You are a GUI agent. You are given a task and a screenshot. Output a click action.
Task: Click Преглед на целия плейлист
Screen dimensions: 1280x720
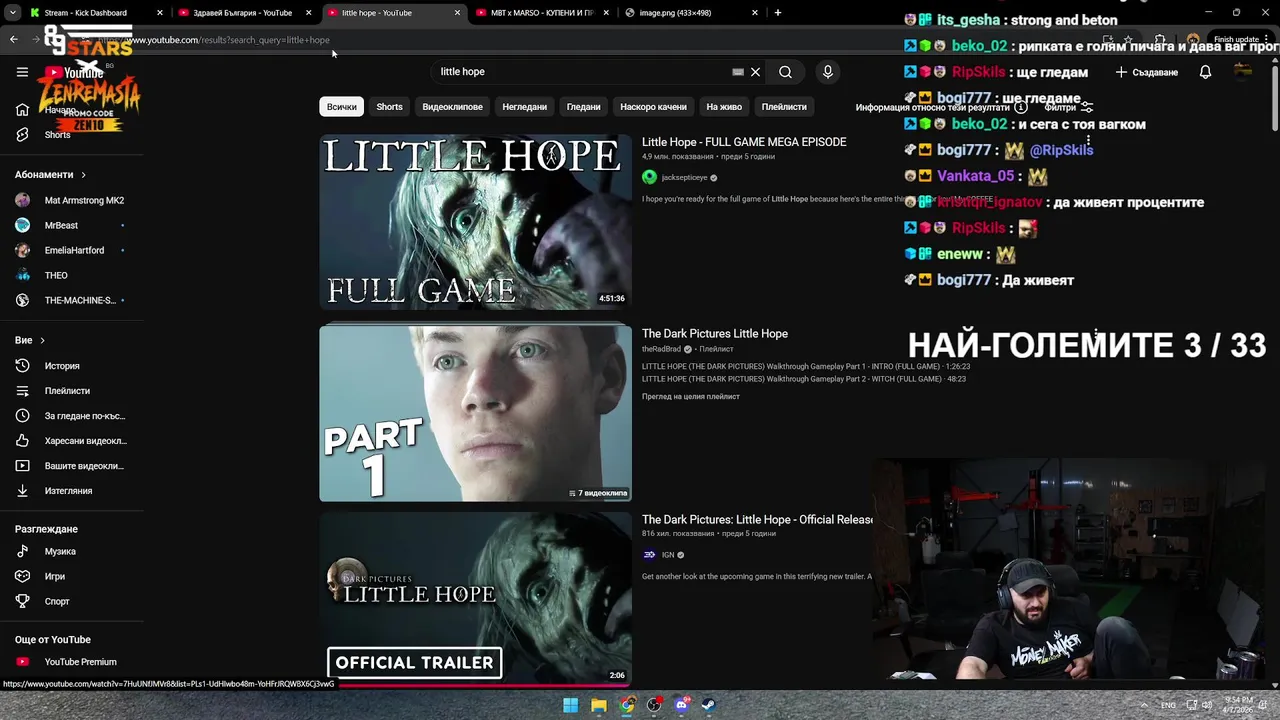tap(691, 397)
